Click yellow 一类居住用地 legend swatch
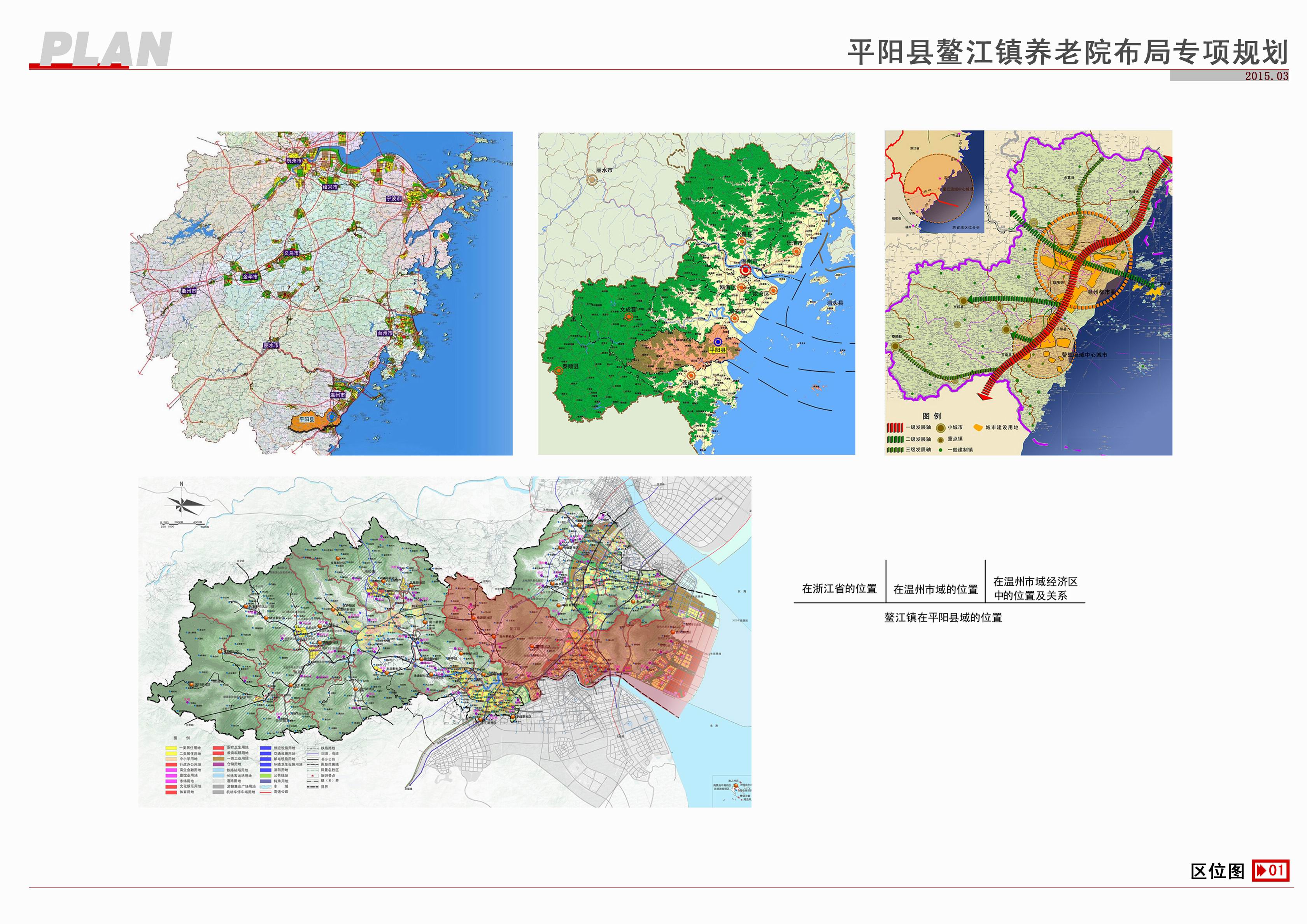This screenshot has height=924, width=1307. [x=171, y=748]
